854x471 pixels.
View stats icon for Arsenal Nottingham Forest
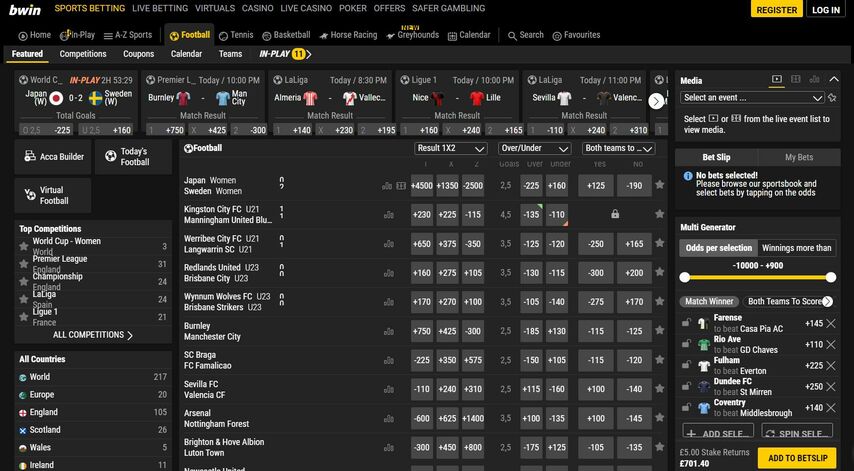point(389,419)
